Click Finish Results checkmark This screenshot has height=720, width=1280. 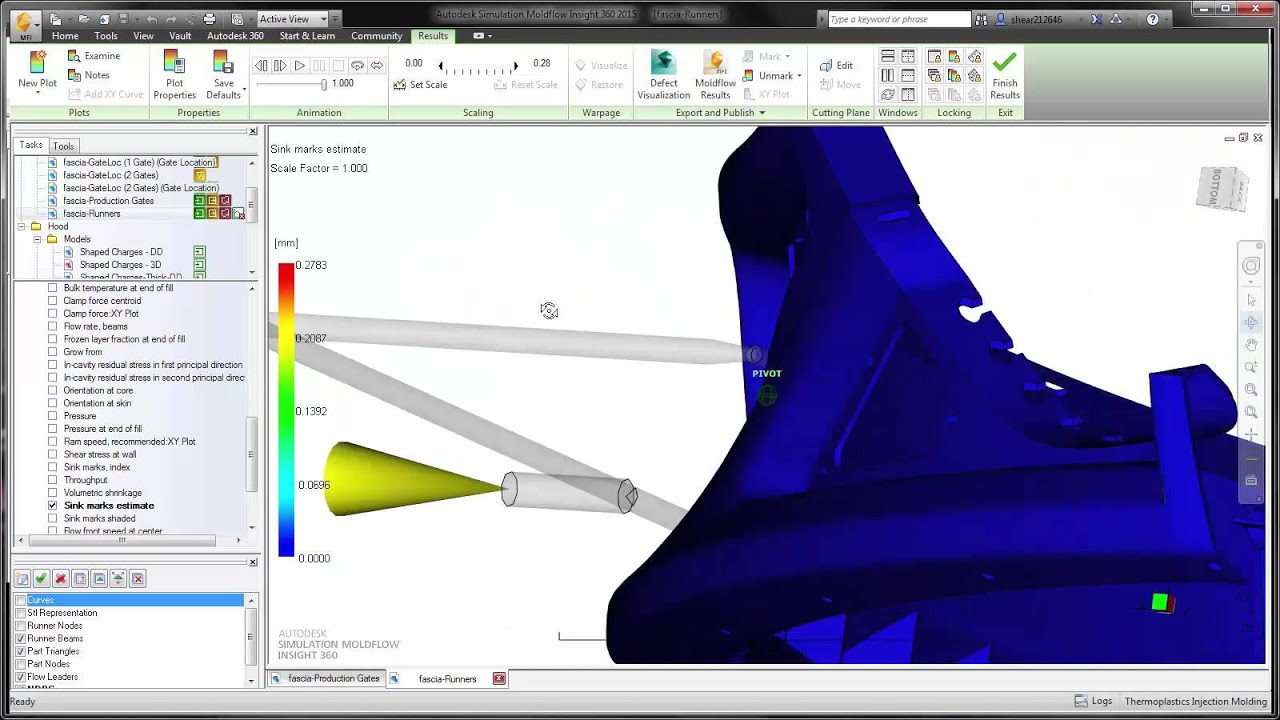(1005, 75)
